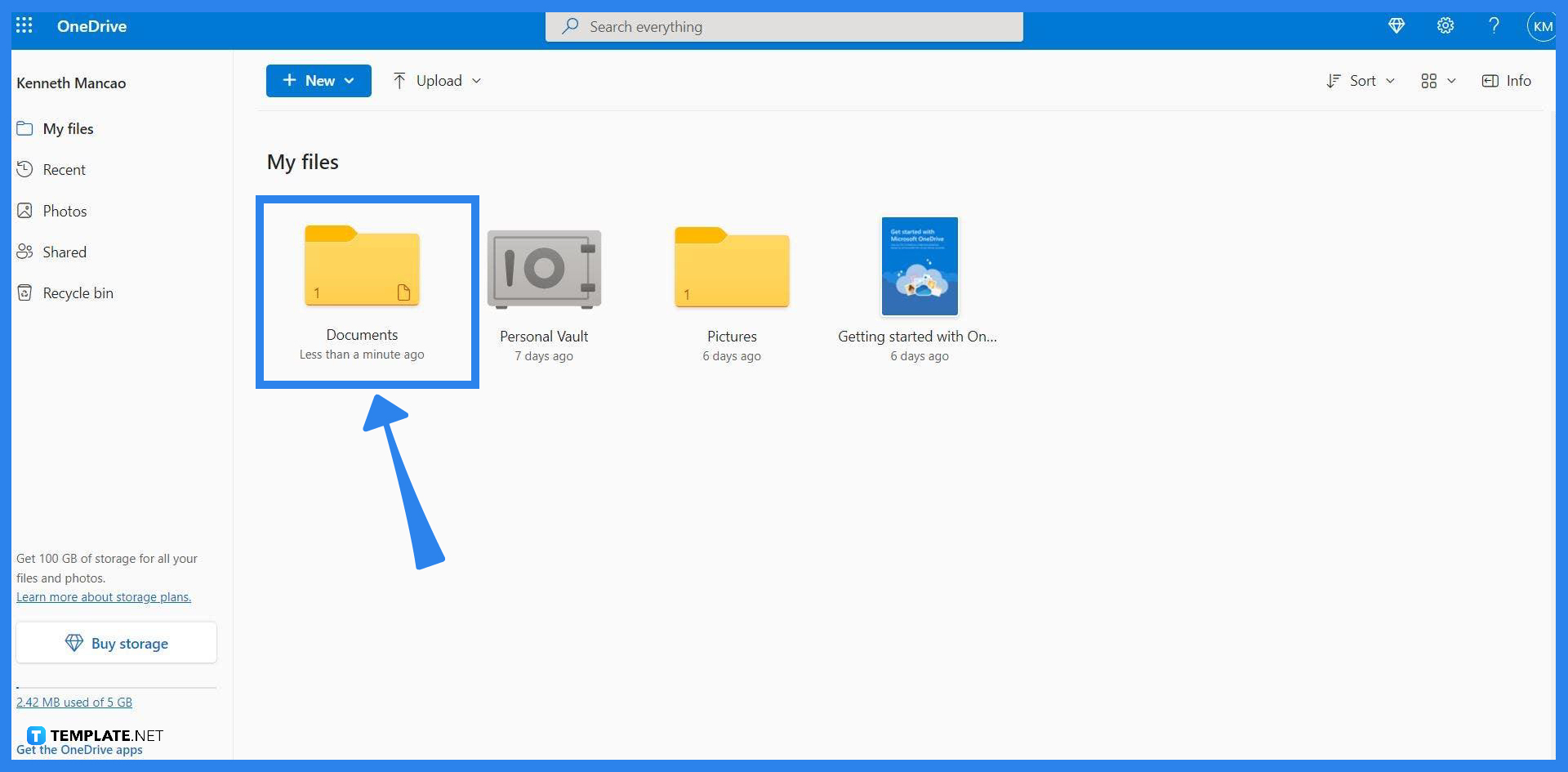Open the Microsoft app launcher waffle icon

(24, 25)
